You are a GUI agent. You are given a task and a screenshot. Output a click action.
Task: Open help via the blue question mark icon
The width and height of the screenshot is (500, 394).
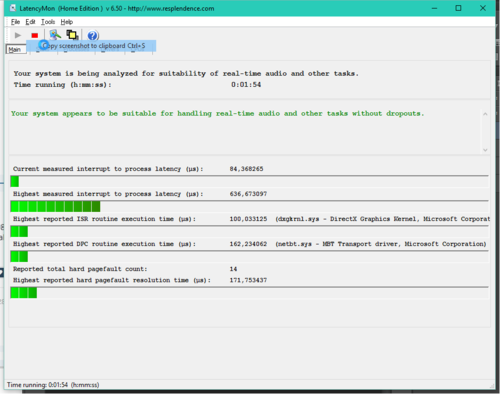[93, 35]
